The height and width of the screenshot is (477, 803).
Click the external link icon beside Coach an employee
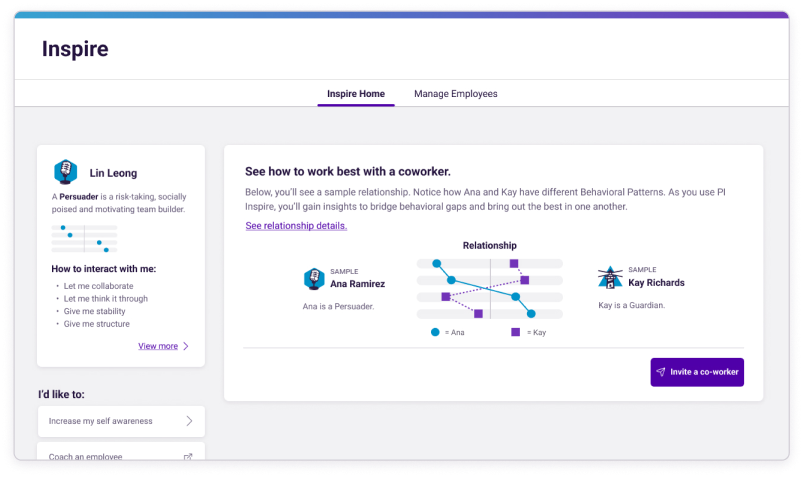click(x=188, y=457)
